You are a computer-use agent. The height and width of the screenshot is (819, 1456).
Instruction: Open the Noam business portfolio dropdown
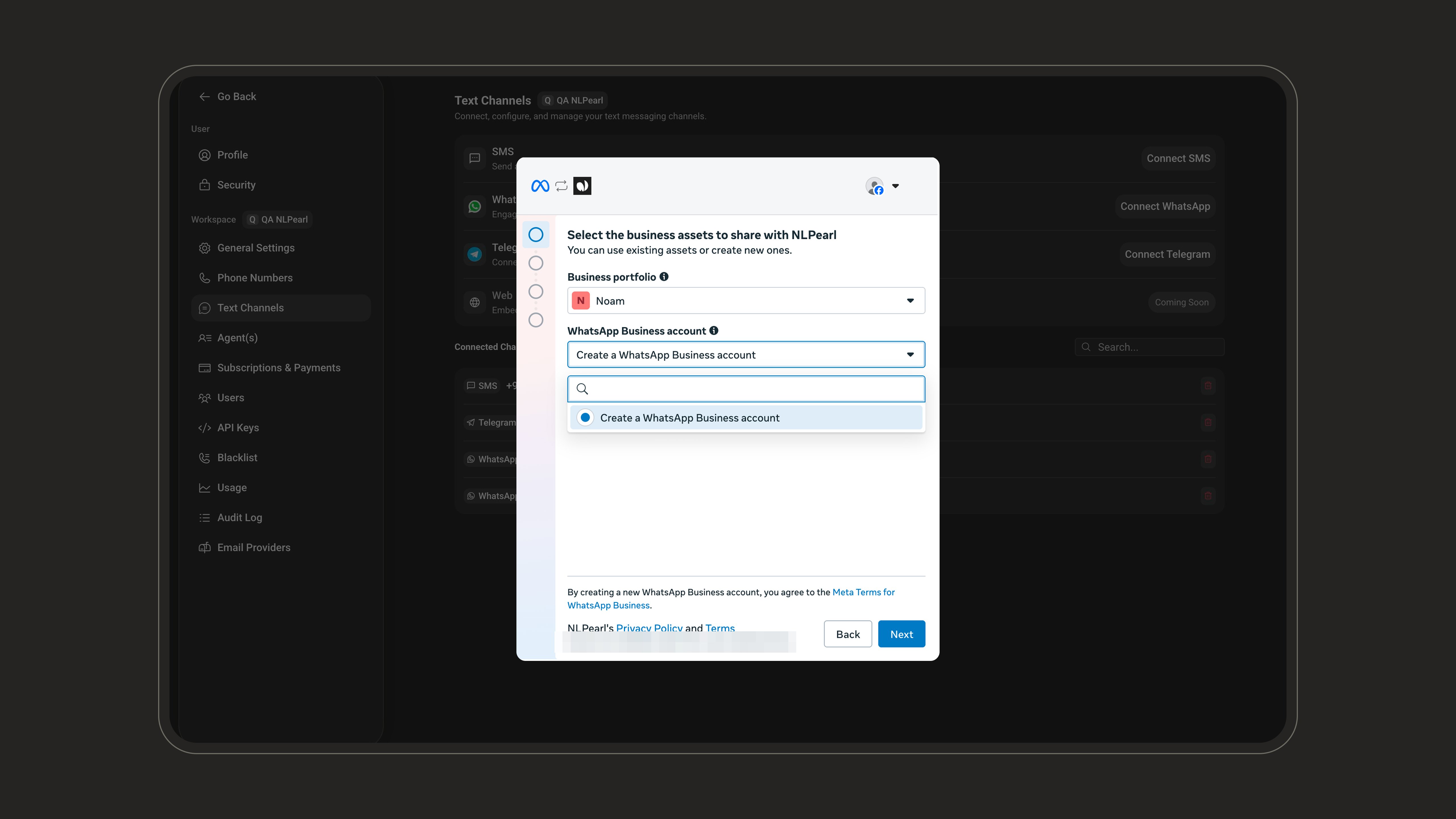[746, 301]
